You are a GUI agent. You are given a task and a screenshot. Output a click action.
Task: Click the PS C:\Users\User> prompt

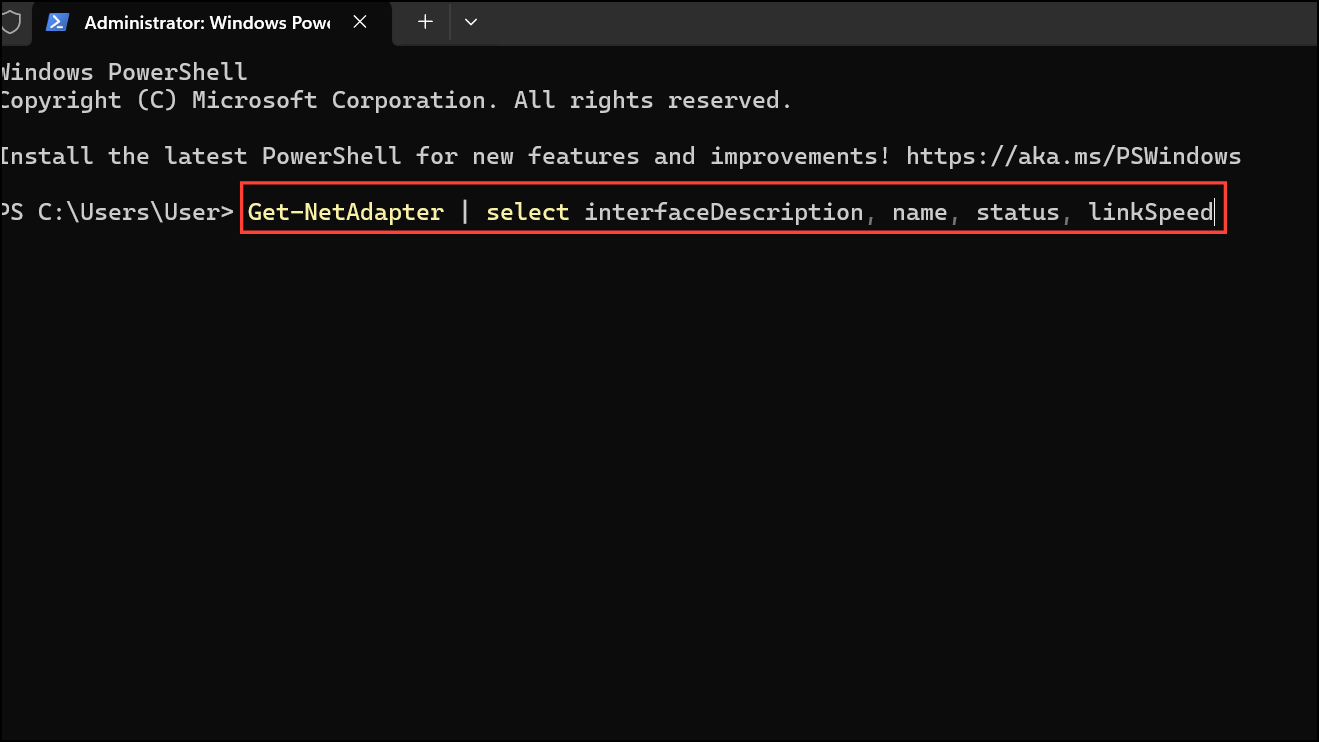(117, 212)
